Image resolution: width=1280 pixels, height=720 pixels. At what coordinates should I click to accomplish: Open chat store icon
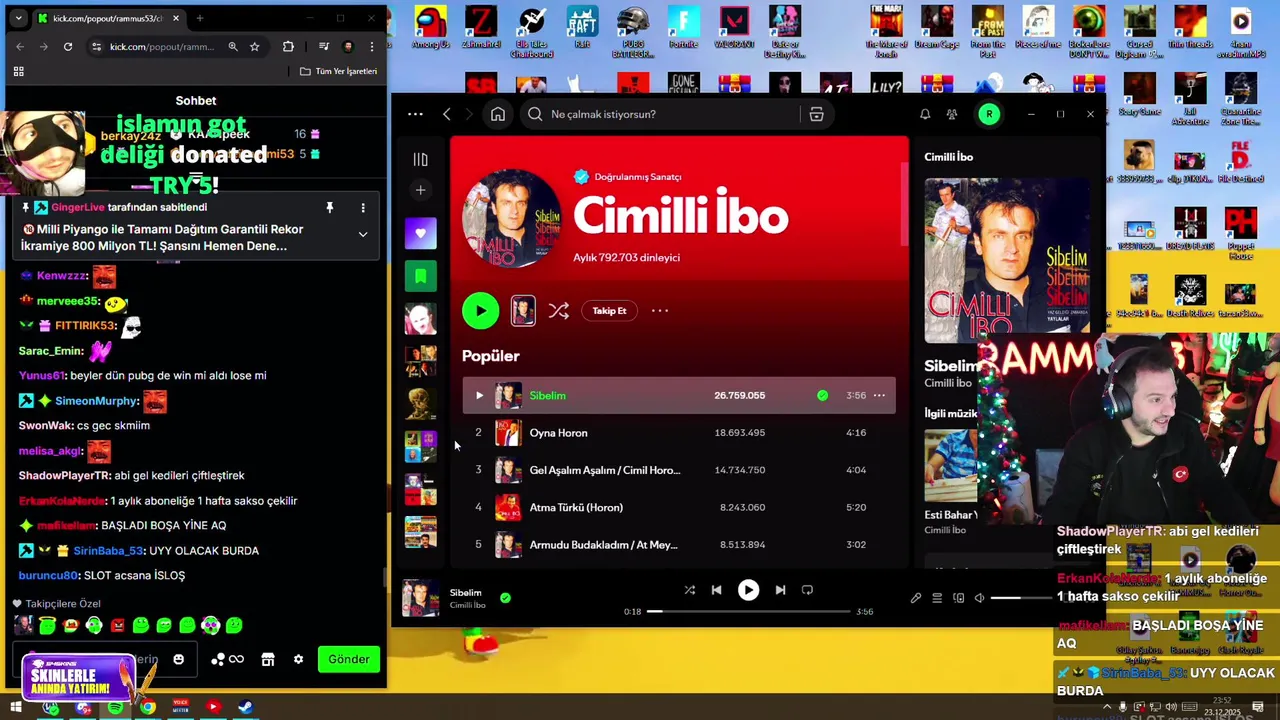[268, 659]
